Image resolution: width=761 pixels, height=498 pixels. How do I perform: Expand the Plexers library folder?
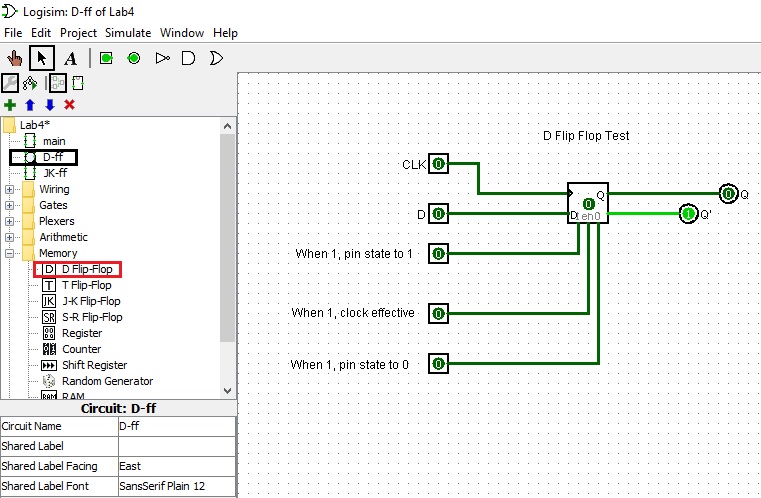click(x=9, y=221)
